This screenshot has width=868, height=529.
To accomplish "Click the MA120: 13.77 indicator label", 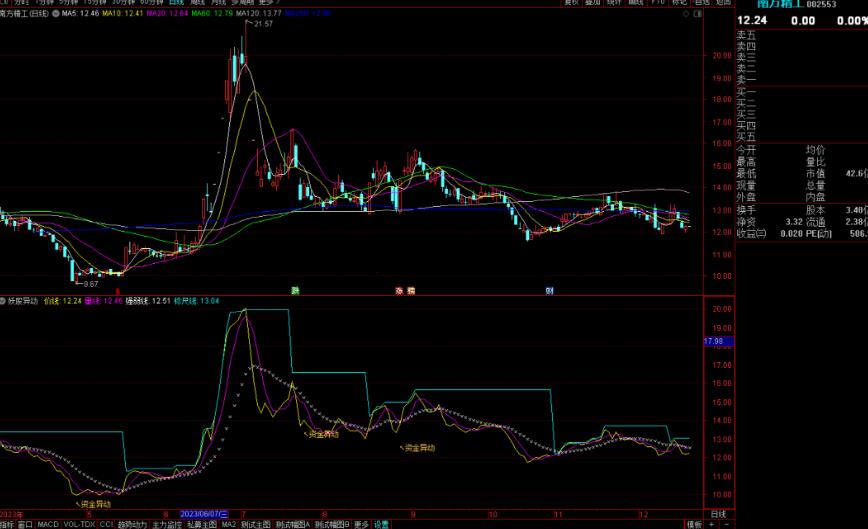I will (259, 13).
